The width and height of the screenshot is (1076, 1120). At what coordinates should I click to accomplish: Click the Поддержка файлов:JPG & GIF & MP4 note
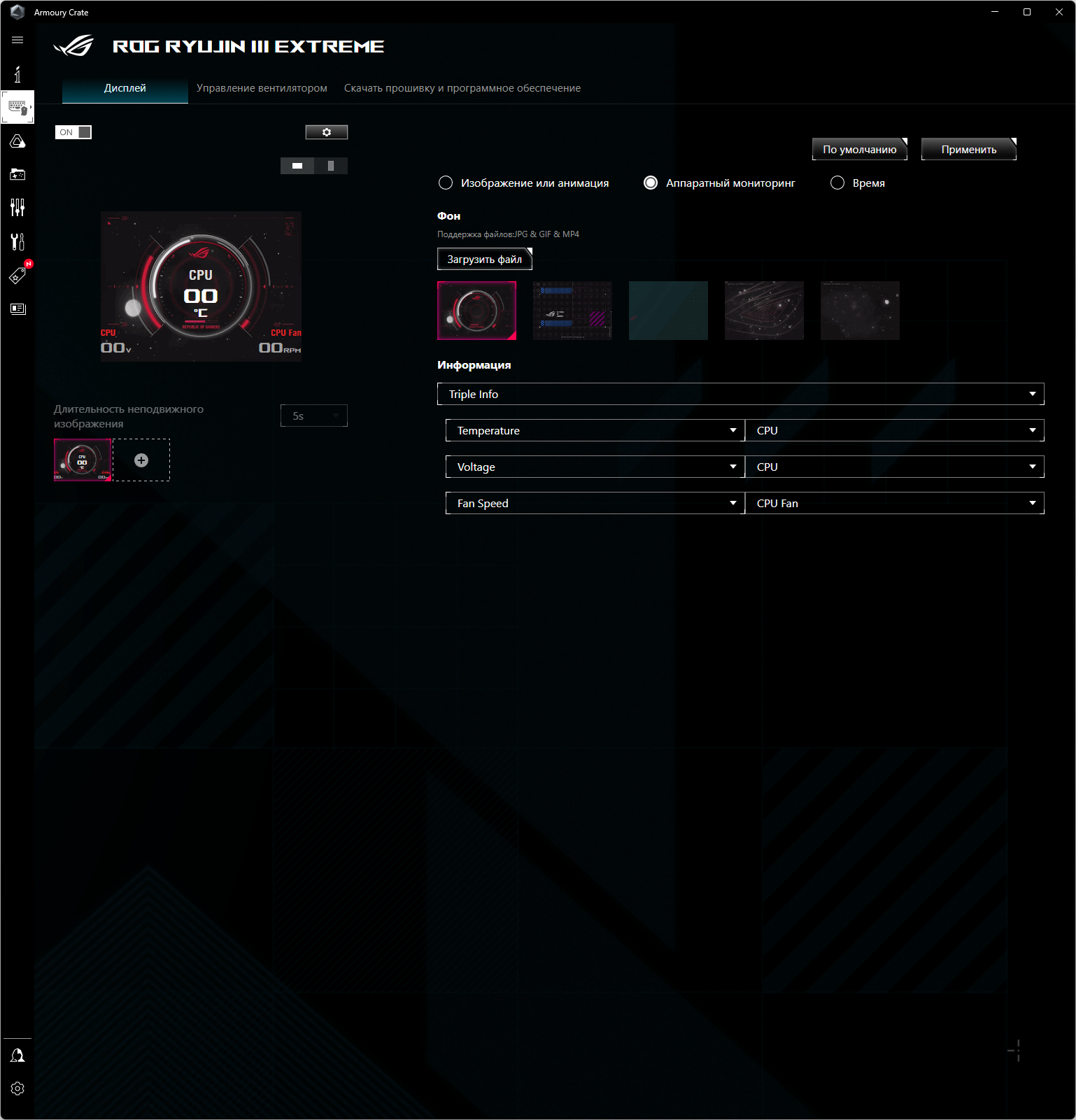coord(508,234)
